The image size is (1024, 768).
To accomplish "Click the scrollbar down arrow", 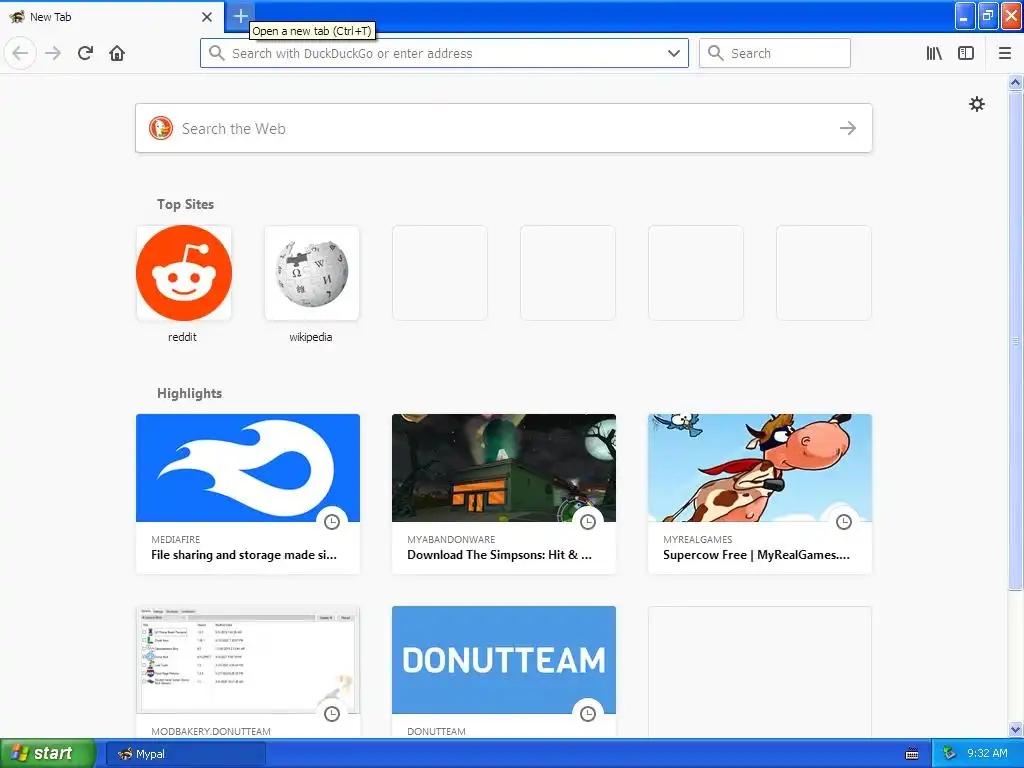I will click(x=1015, y=729).
